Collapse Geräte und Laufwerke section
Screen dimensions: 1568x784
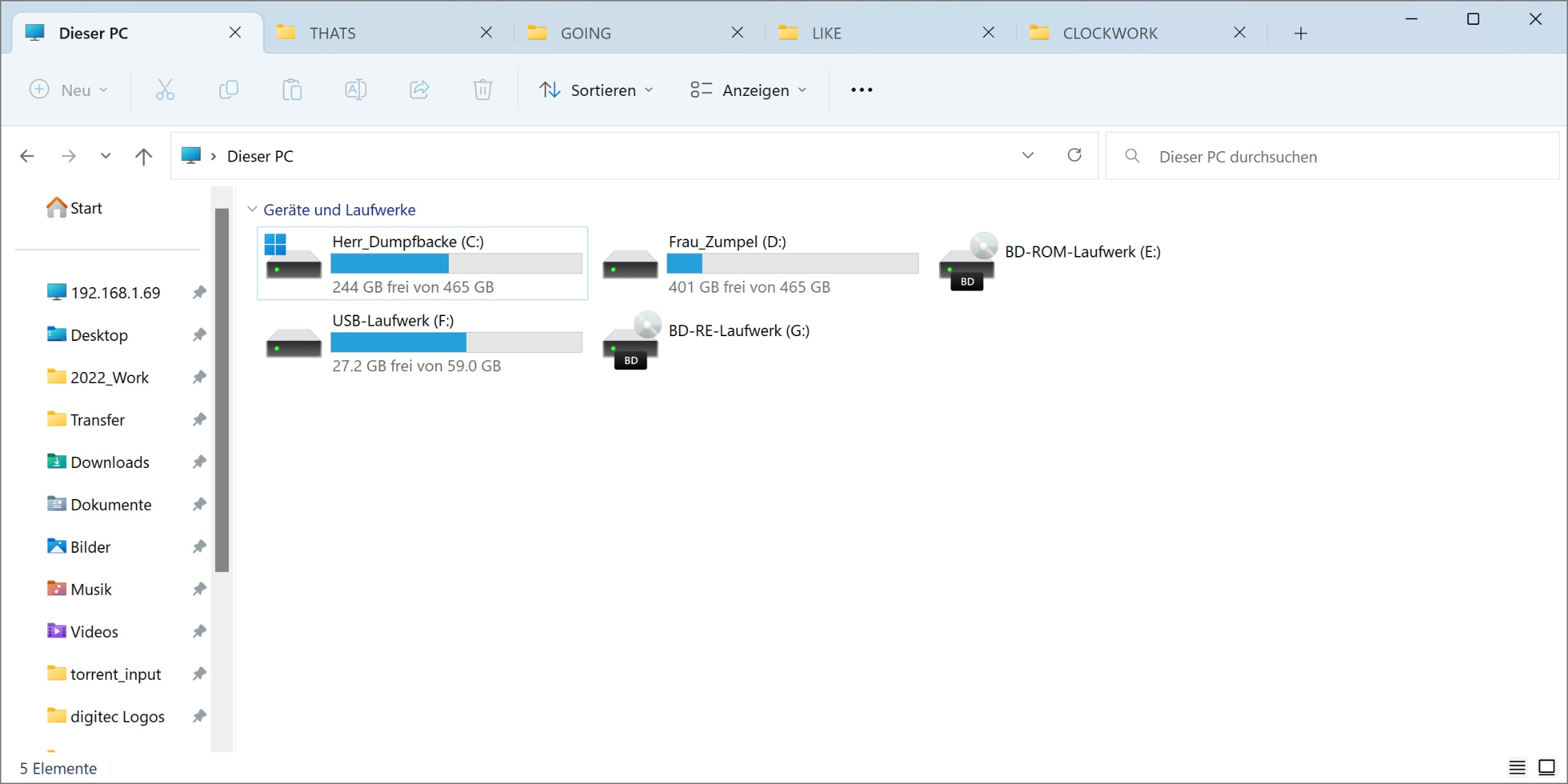(x=252, y=209)
